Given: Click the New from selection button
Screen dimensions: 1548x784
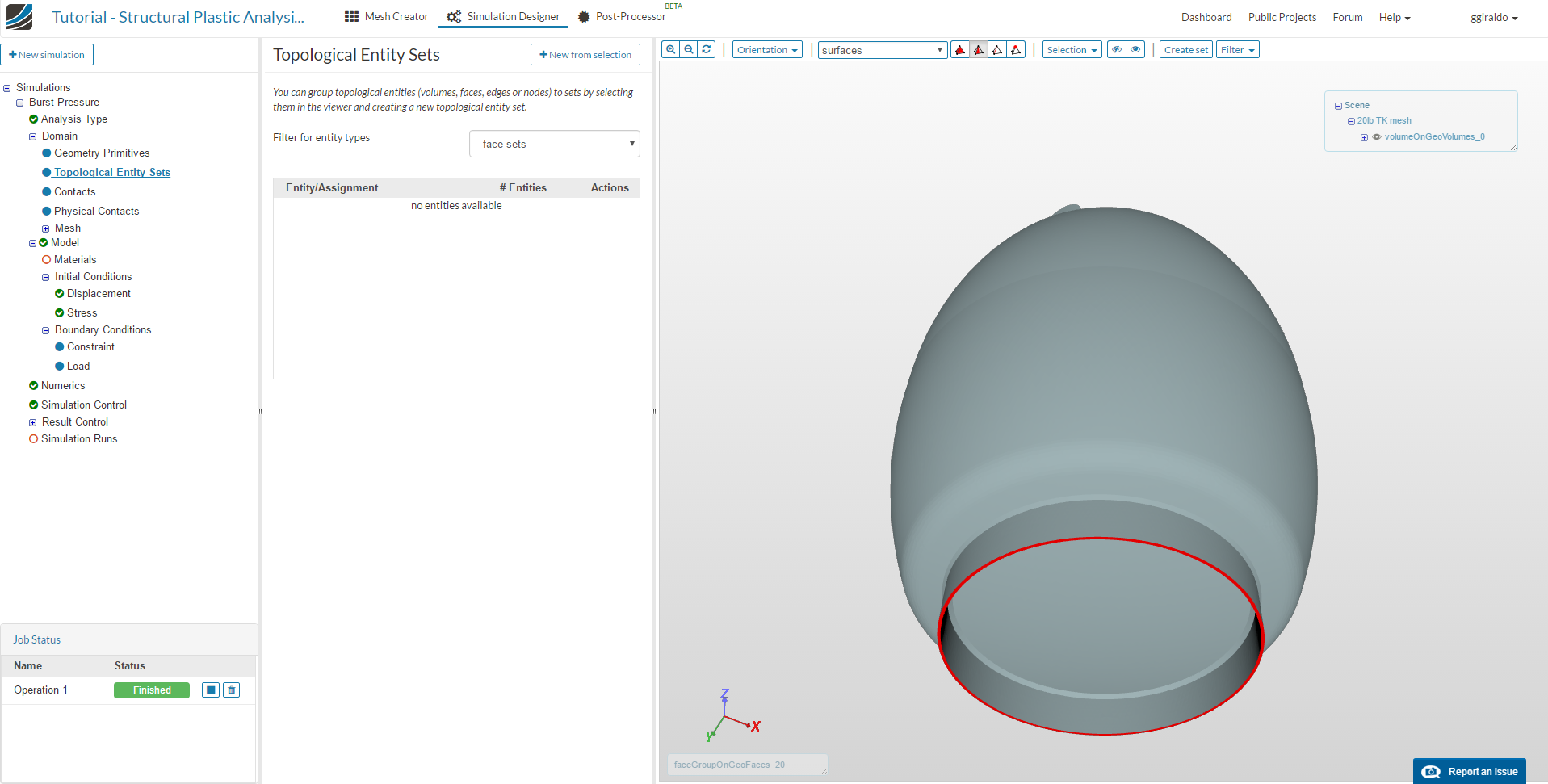Looking at the screenshot, I should pyautogui.click(x=585, y=55).
